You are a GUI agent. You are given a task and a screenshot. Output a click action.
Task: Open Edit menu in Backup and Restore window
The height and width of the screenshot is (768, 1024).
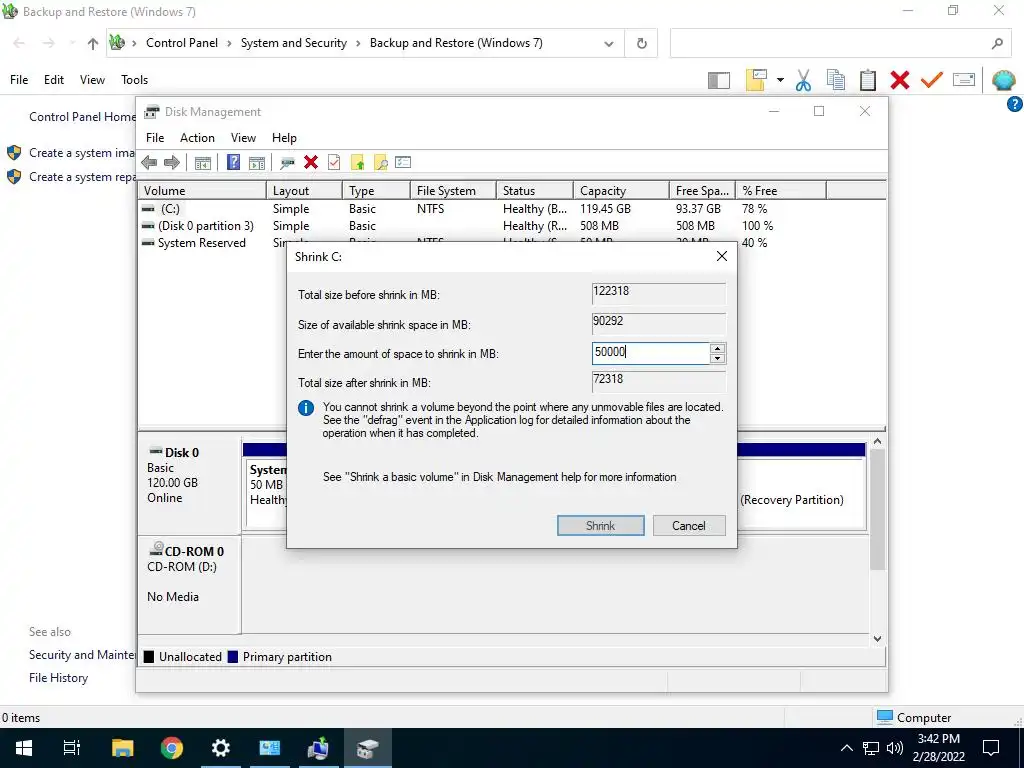click(54, 80)
